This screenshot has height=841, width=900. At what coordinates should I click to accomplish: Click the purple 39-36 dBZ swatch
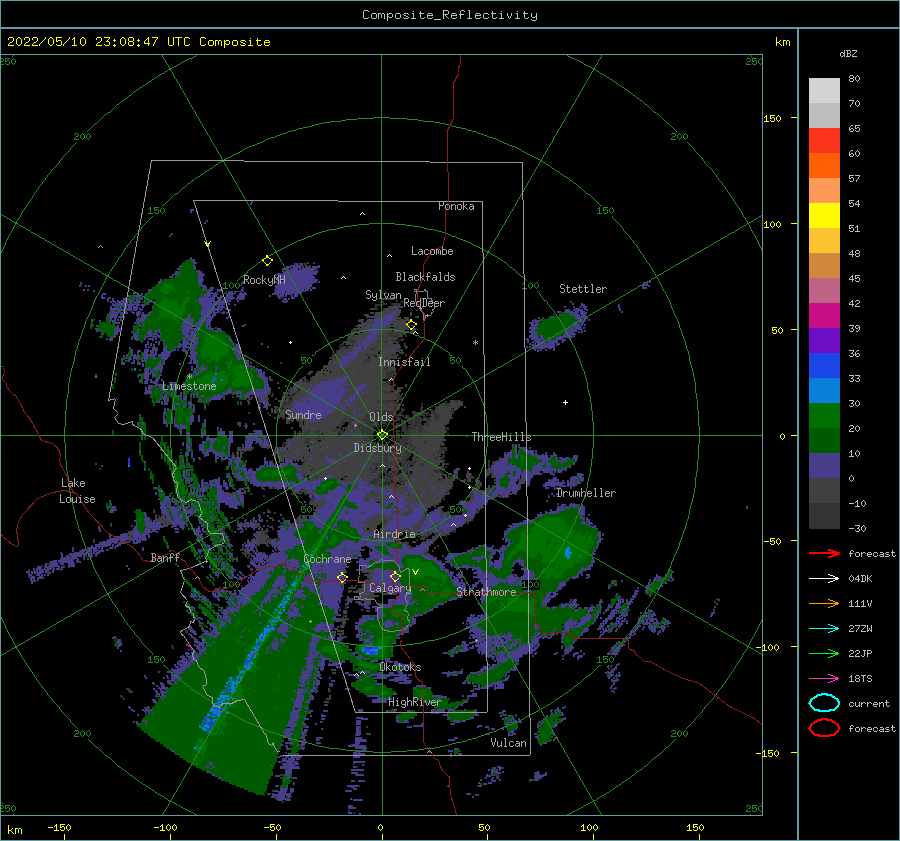tap(824, 340)
